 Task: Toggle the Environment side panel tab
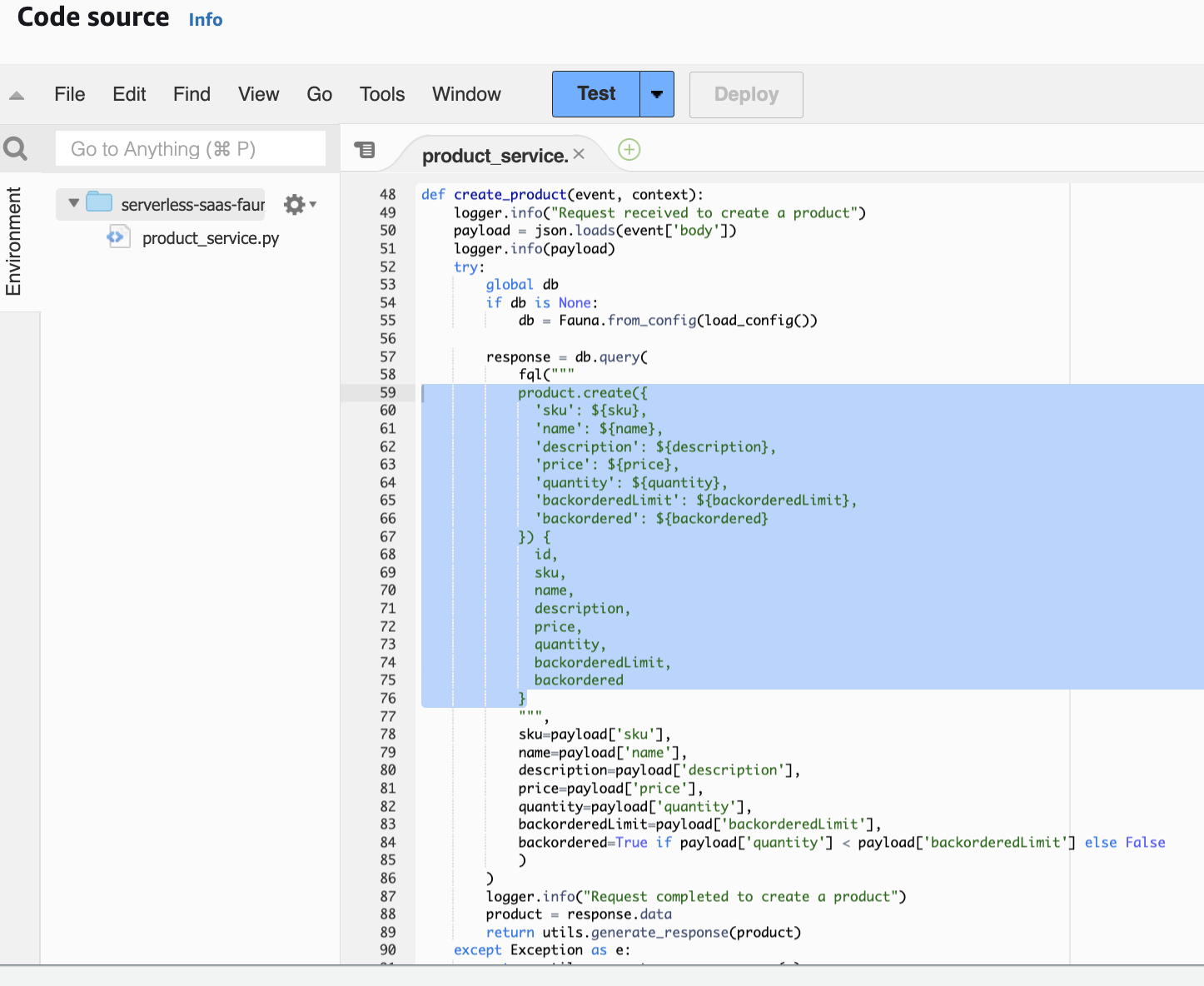pos(14,242)
